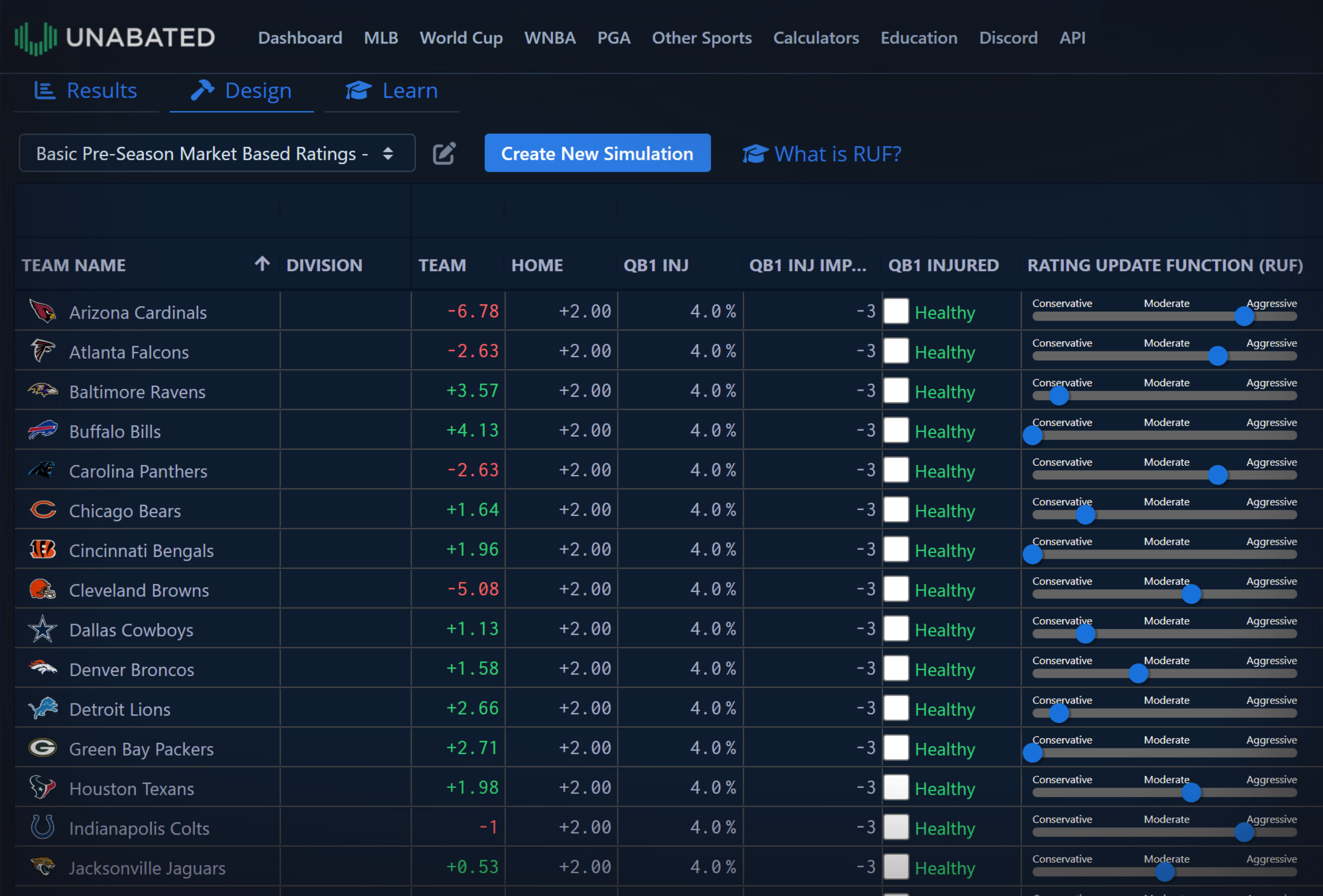
Task: Click the Indianapolis Colts horseshoe logo
Action: click(43, 827)
